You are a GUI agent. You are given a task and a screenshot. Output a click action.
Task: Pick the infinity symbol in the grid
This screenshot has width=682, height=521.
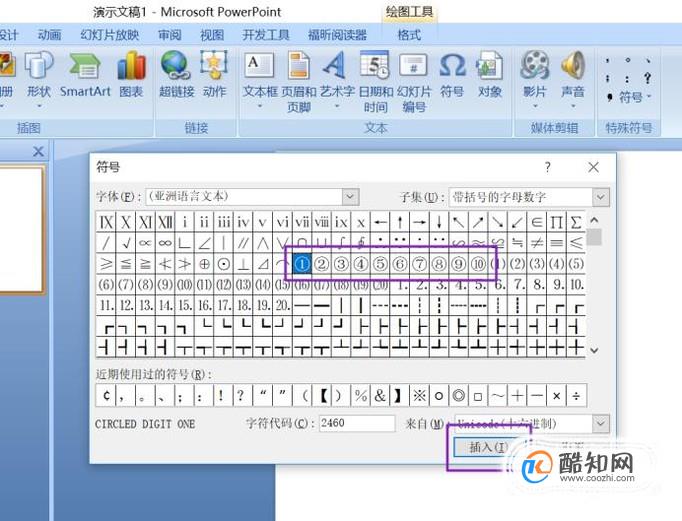pyautogui.click(x=165, y=243)
